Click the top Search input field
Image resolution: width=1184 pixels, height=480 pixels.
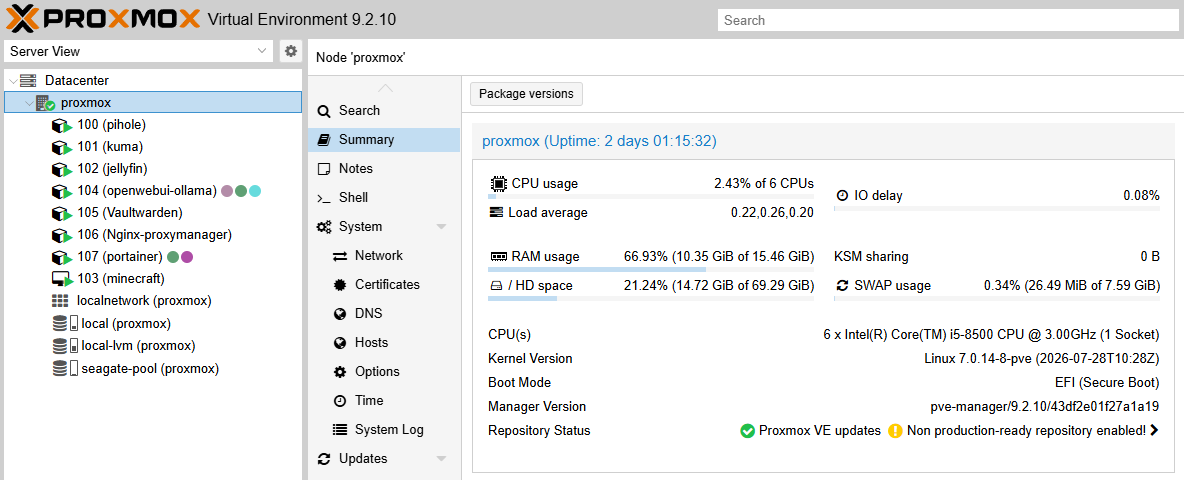pyautogui.click(x=948, y=20)
